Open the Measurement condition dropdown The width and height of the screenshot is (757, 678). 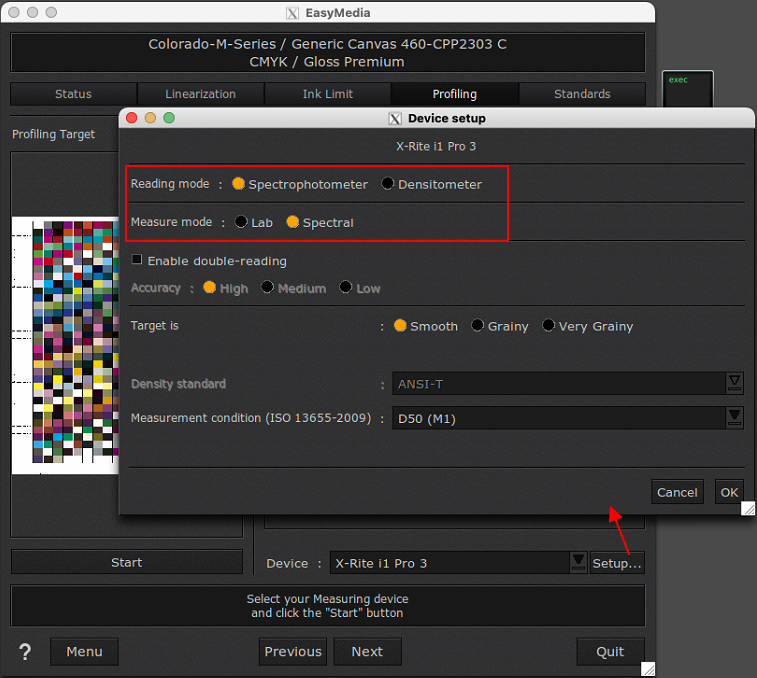pyautogui.click(x=734, y=418)
